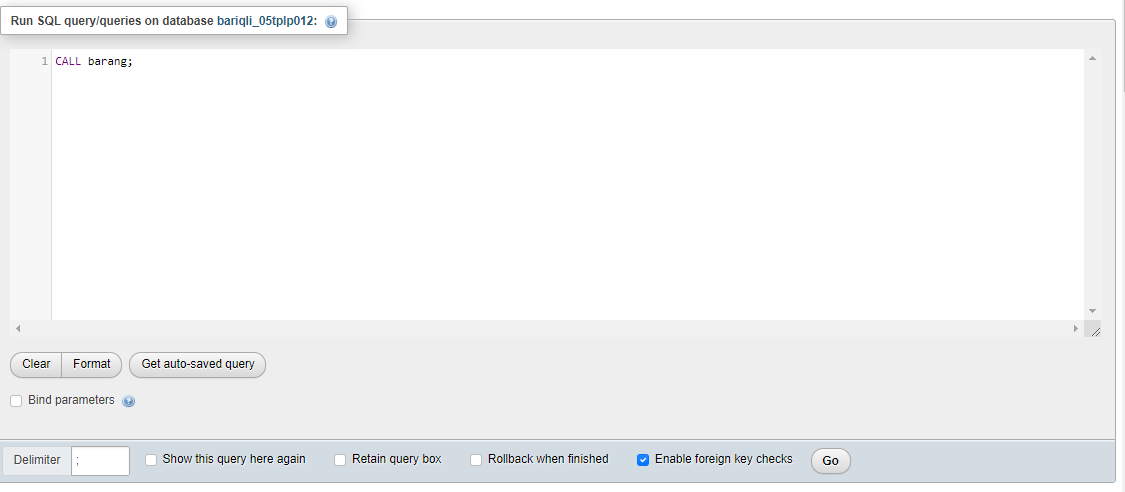The height and width of the screenshot is (492, 1125).
Task: Enable Rollback when finished
Action: tap(476, 460)
